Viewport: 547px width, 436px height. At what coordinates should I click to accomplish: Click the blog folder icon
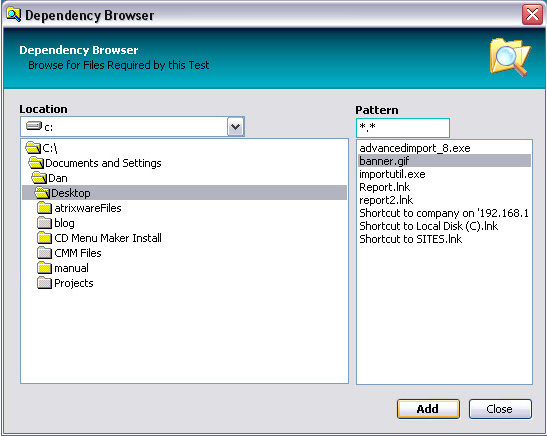(44, 223)
